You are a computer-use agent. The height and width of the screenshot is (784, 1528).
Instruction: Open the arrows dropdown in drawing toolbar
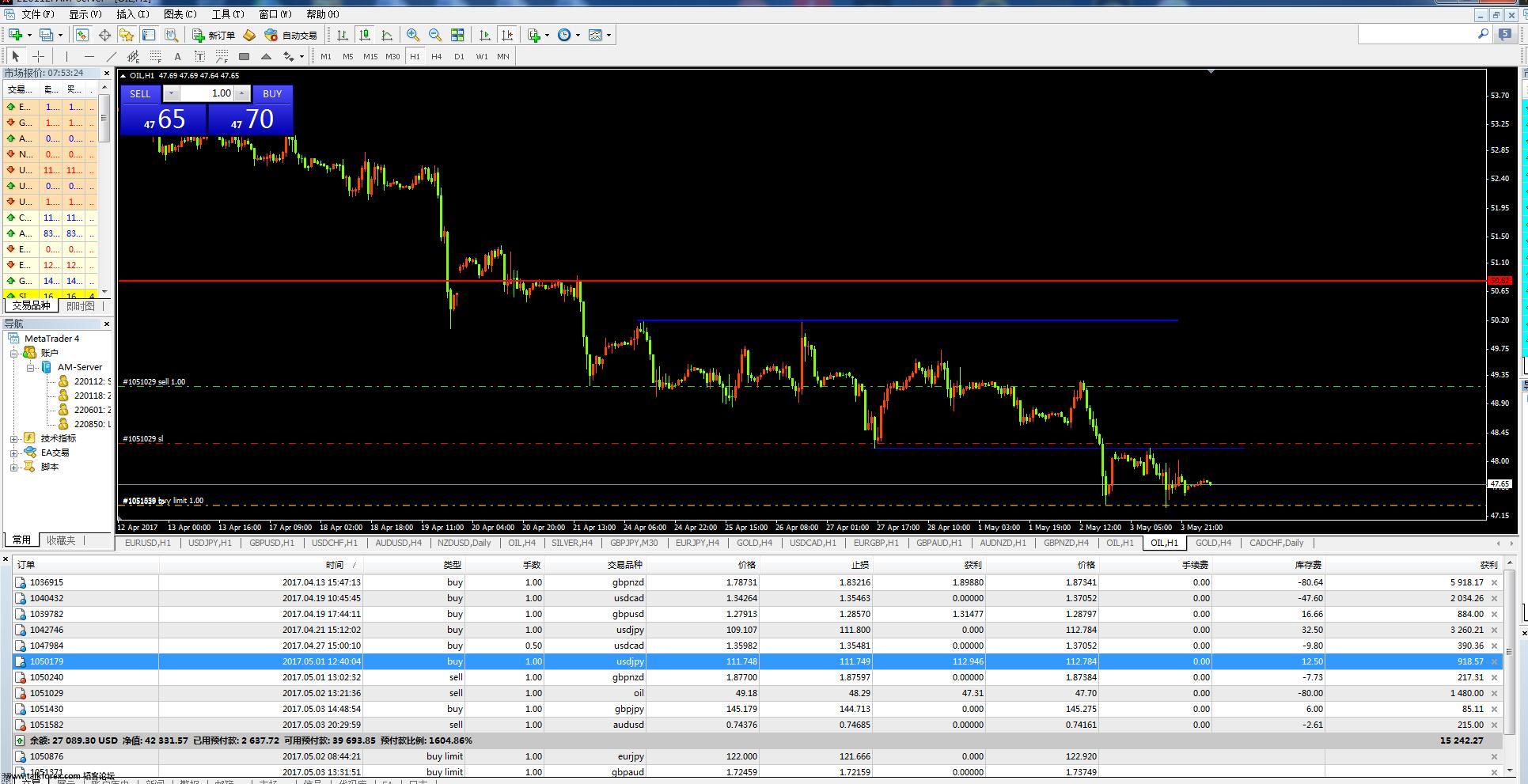point(301,56)
